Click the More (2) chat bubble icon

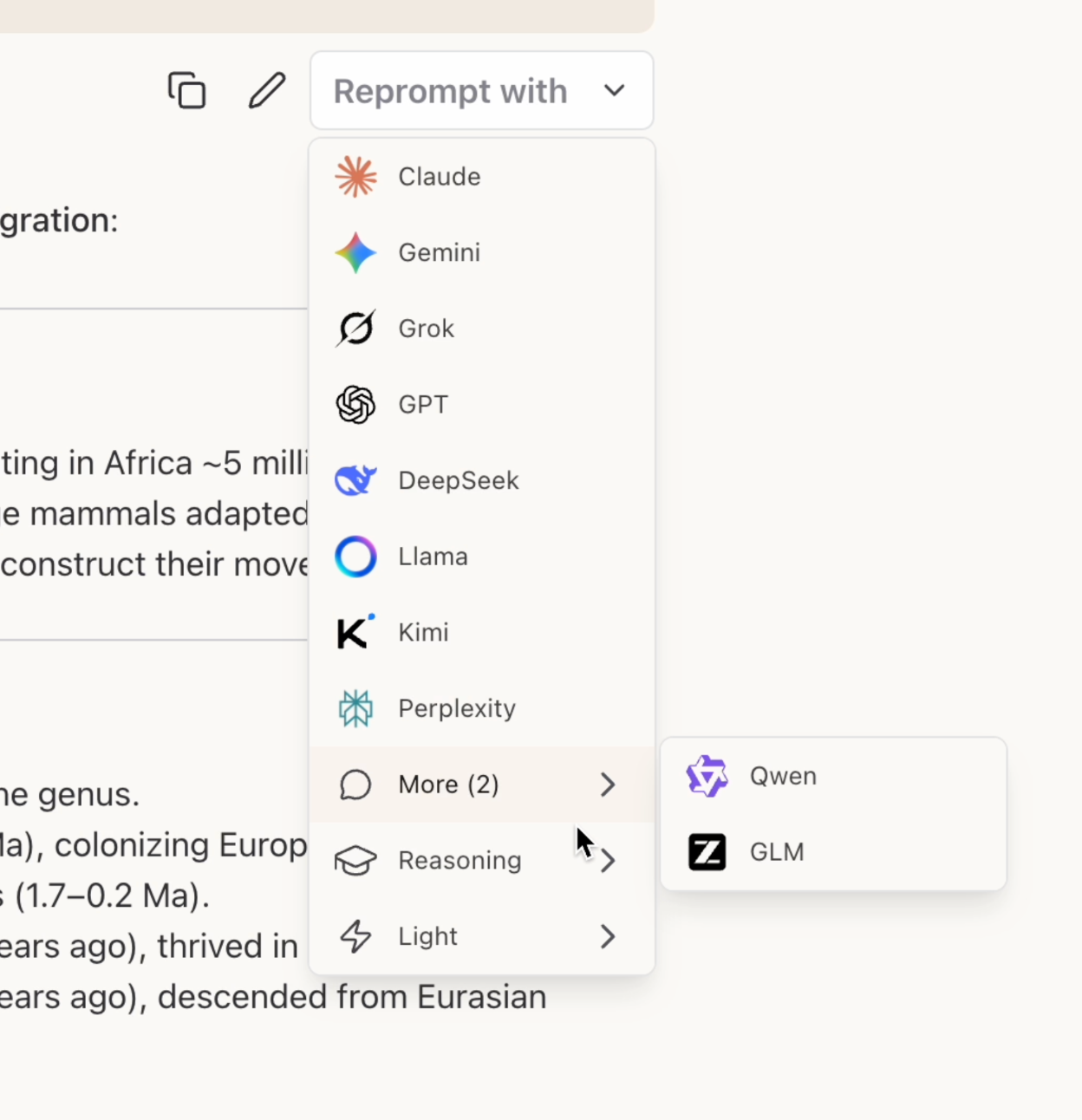[x=355, y=785]
